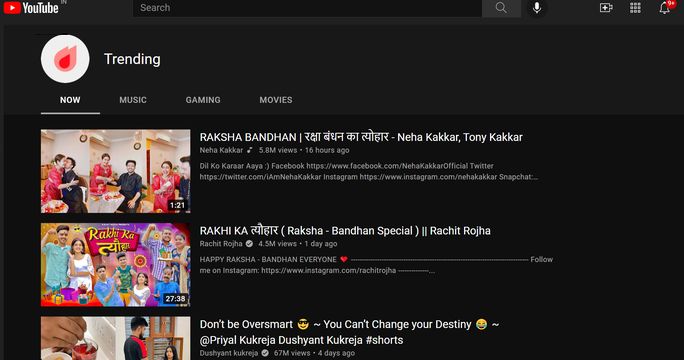Image resolution: width=684 pixels, height=360 pixels.
Task: Open the create video icon
Action: 606,8
